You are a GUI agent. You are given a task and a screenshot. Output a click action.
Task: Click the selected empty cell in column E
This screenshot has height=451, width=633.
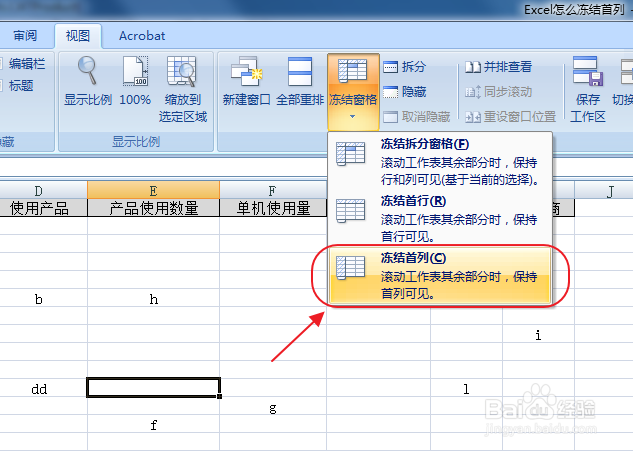click(153, 388)
